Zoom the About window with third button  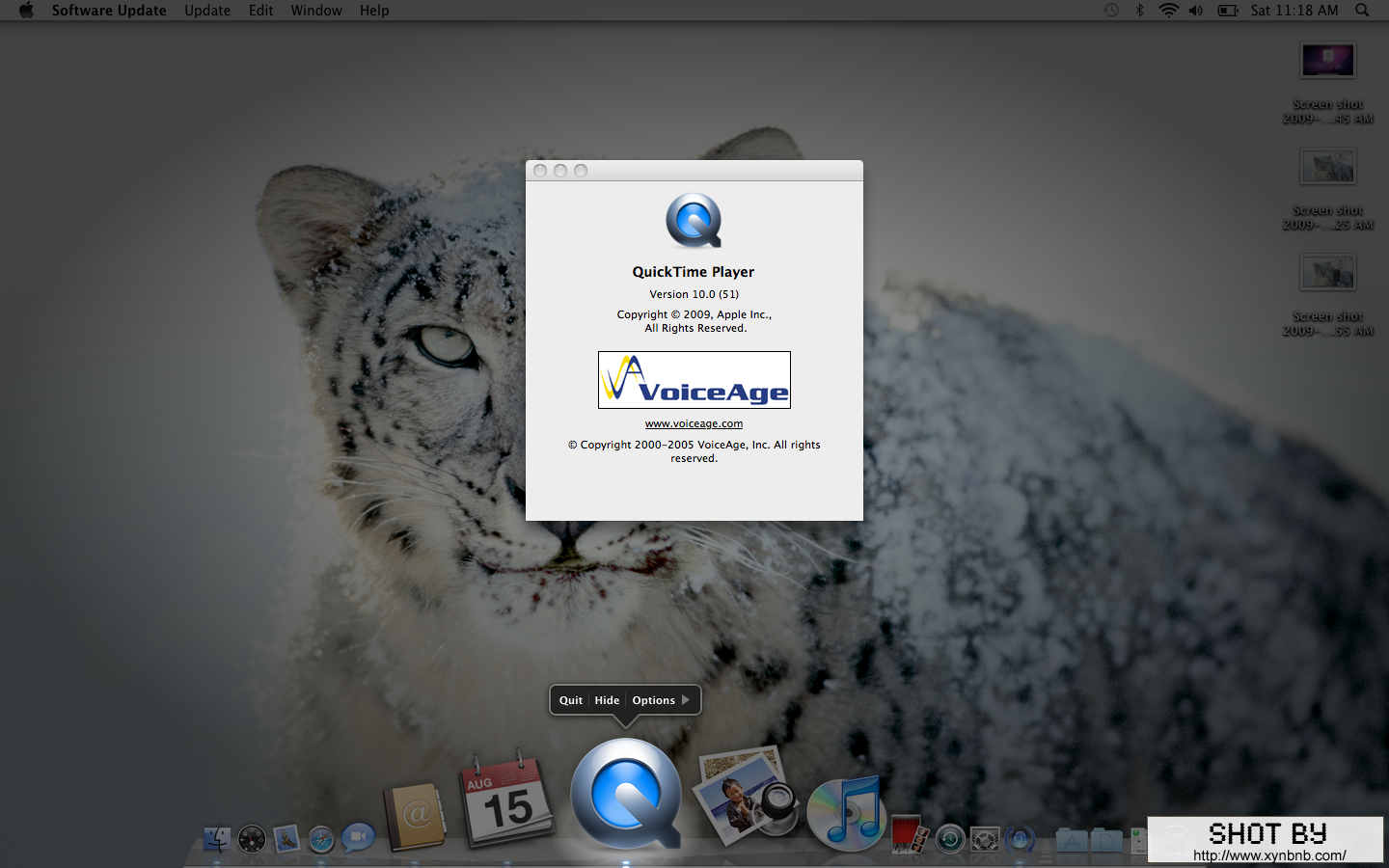coord(581,171)
